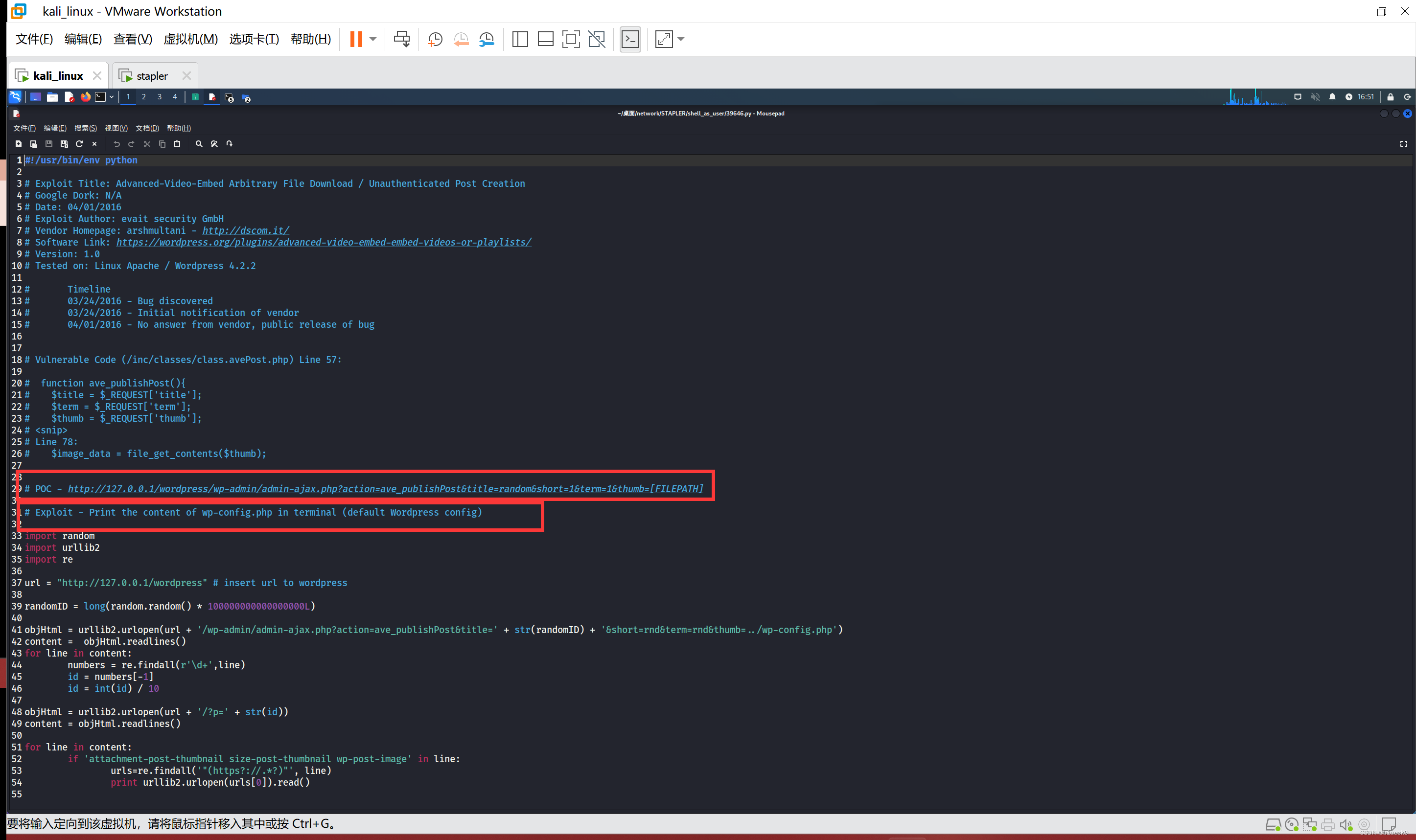This screenshot has width=1416, height=840.
Task: Toggle Mousepad fullscreen mode
Action: pos(1404,143)
